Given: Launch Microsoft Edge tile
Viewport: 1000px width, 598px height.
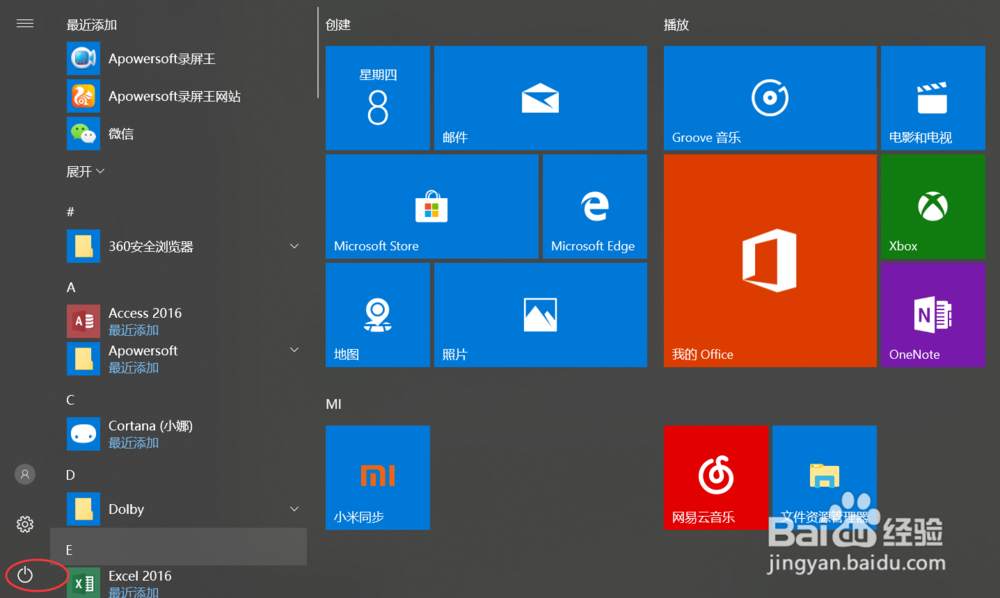Looking at the screenshot, I should pyautogui.click(x=594, y=206).
